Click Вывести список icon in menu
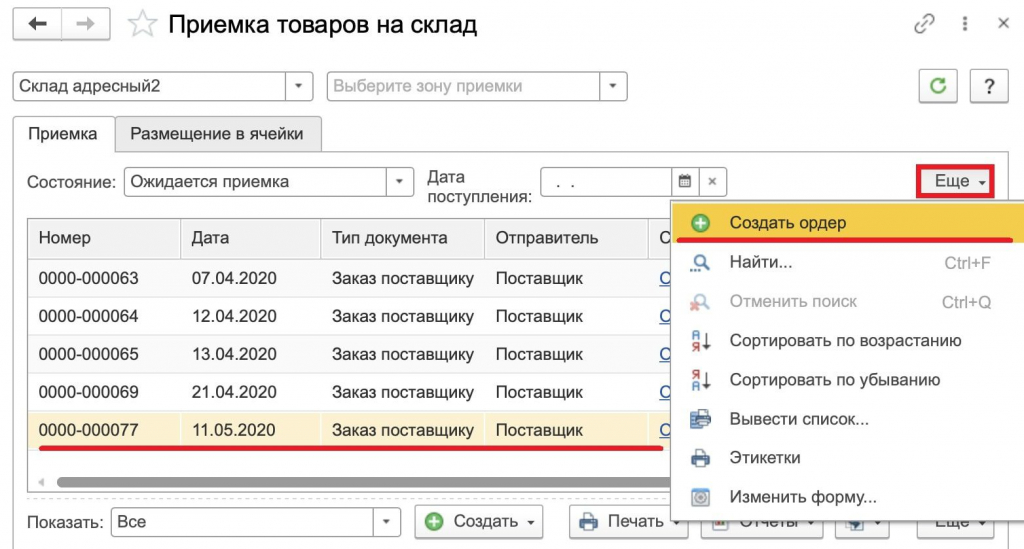This screenshot has width=1024, height=549. (700, 419)
